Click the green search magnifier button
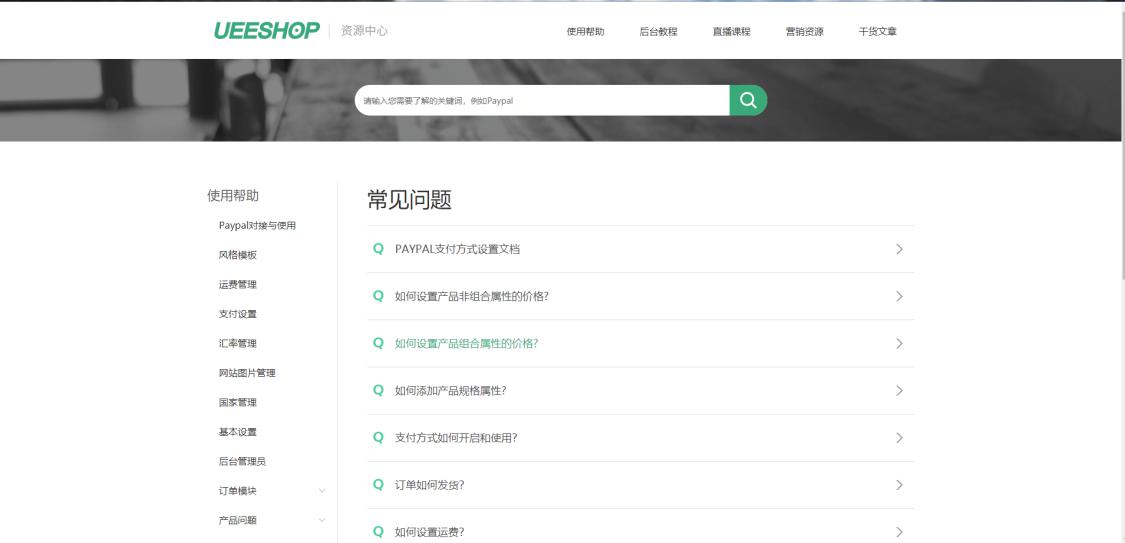 tap(748, 100)
